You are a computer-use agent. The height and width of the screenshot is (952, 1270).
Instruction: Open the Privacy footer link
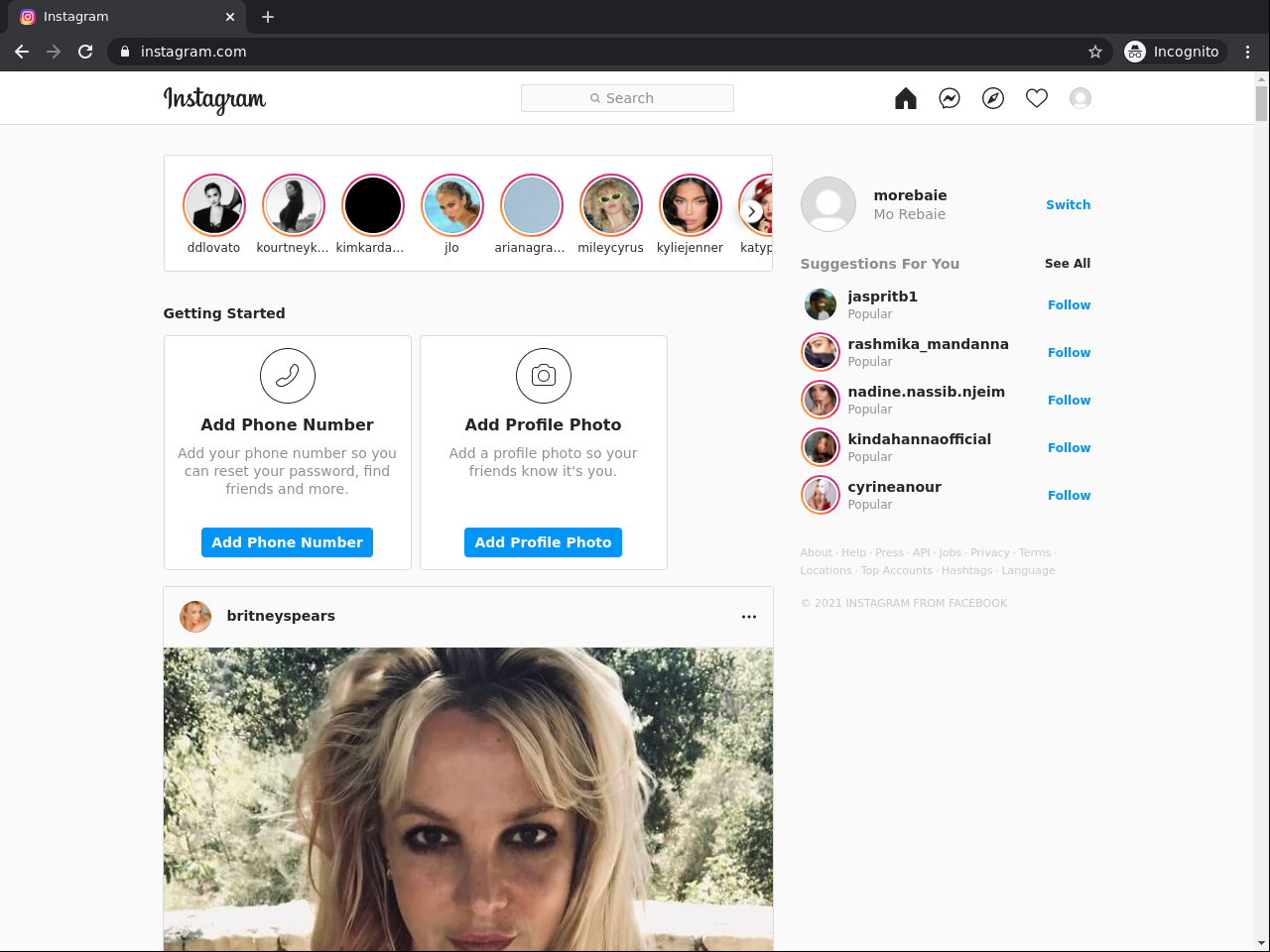(990, 553)
